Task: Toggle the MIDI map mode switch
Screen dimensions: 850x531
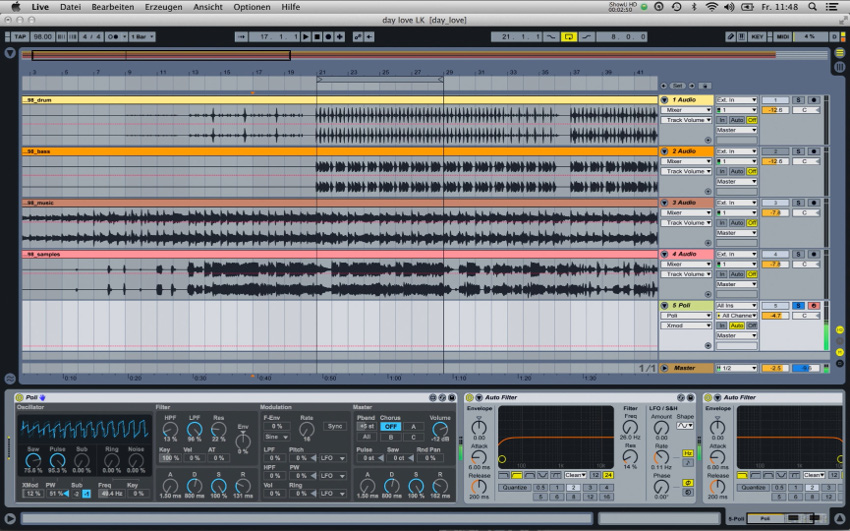Action: (x=782, y=37)
